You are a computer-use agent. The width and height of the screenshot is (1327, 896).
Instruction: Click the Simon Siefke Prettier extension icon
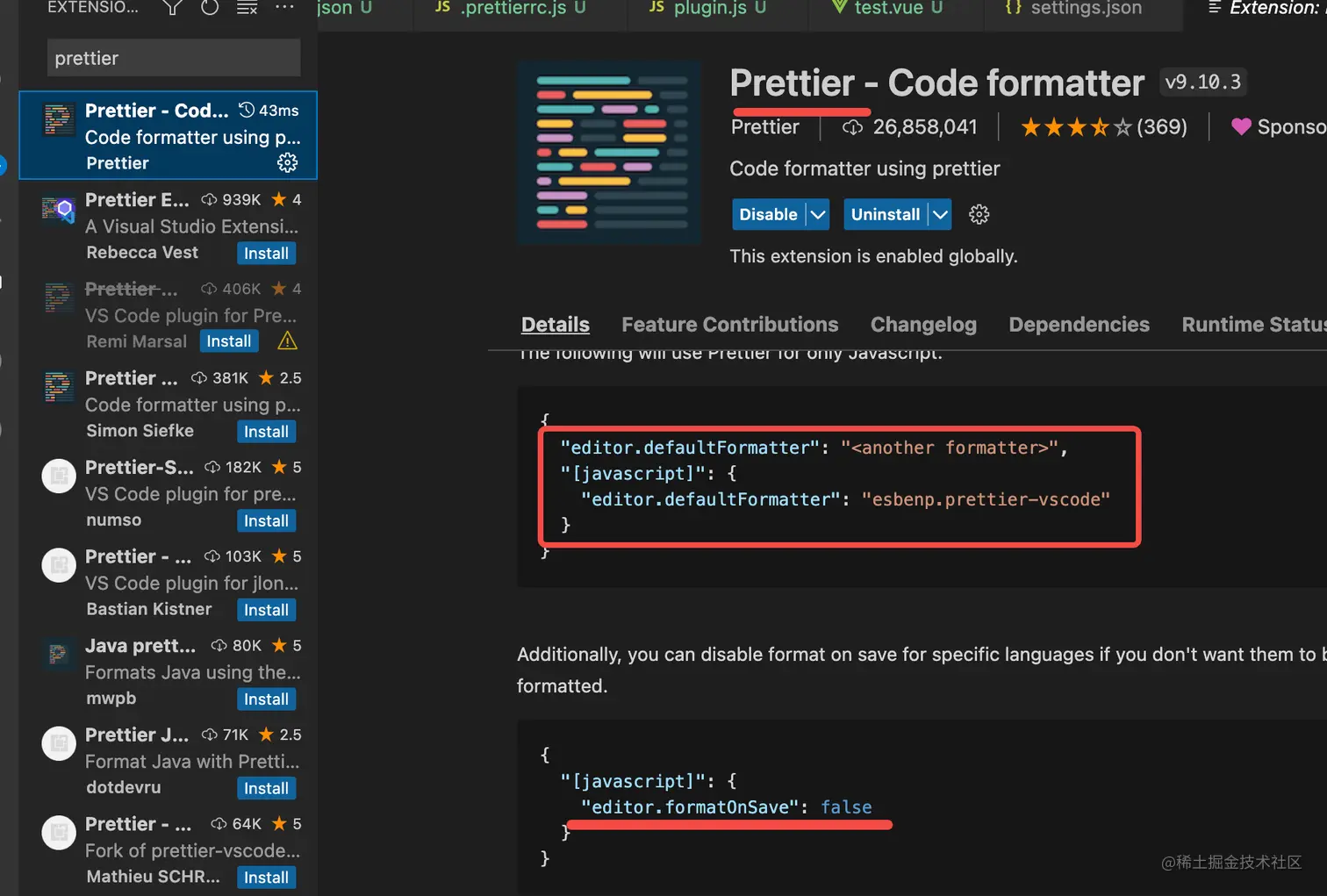coord(59,387)
